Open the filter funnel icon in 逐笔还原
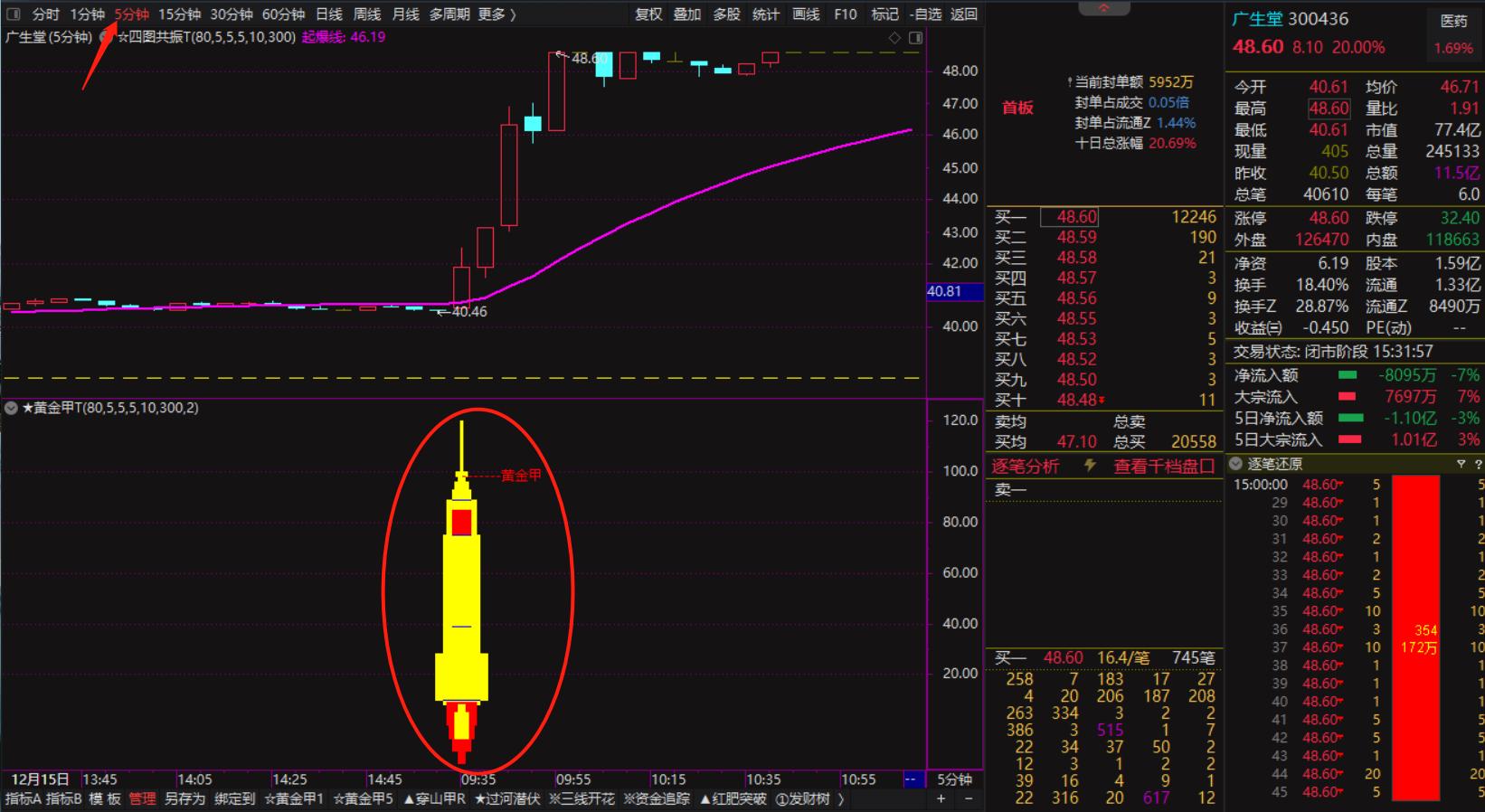The height and width of the screenshot is (812, 1485). tap(1461, 464)
